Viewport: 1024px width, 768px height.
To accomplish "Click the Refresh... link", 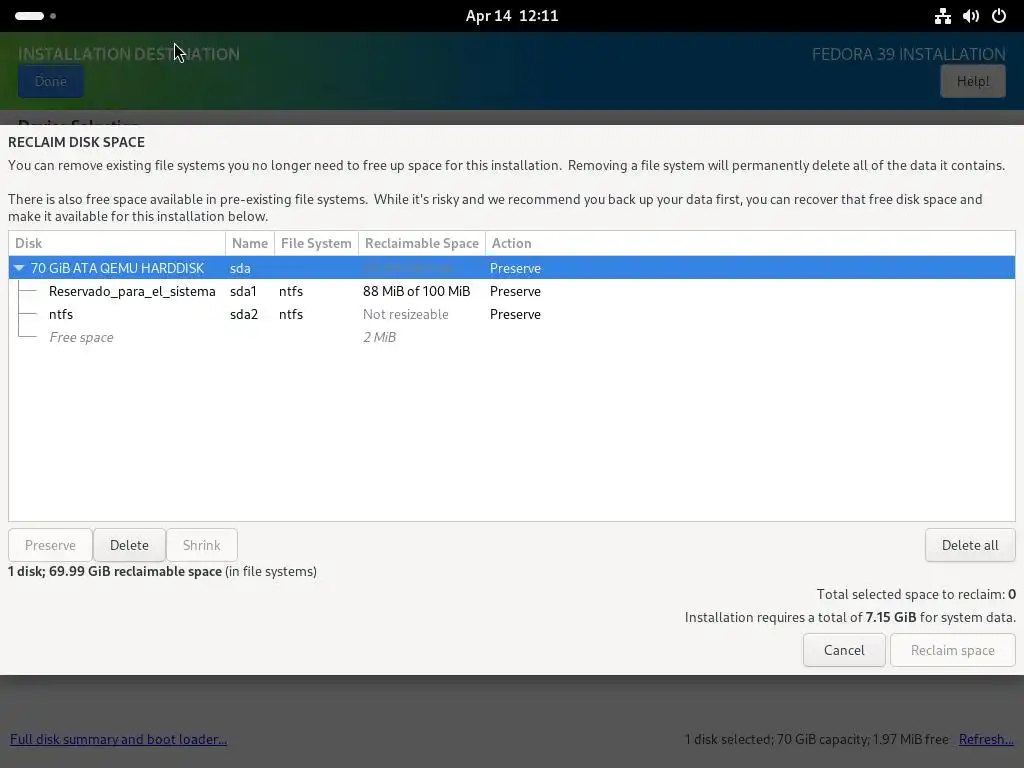I will click(985, 739).
